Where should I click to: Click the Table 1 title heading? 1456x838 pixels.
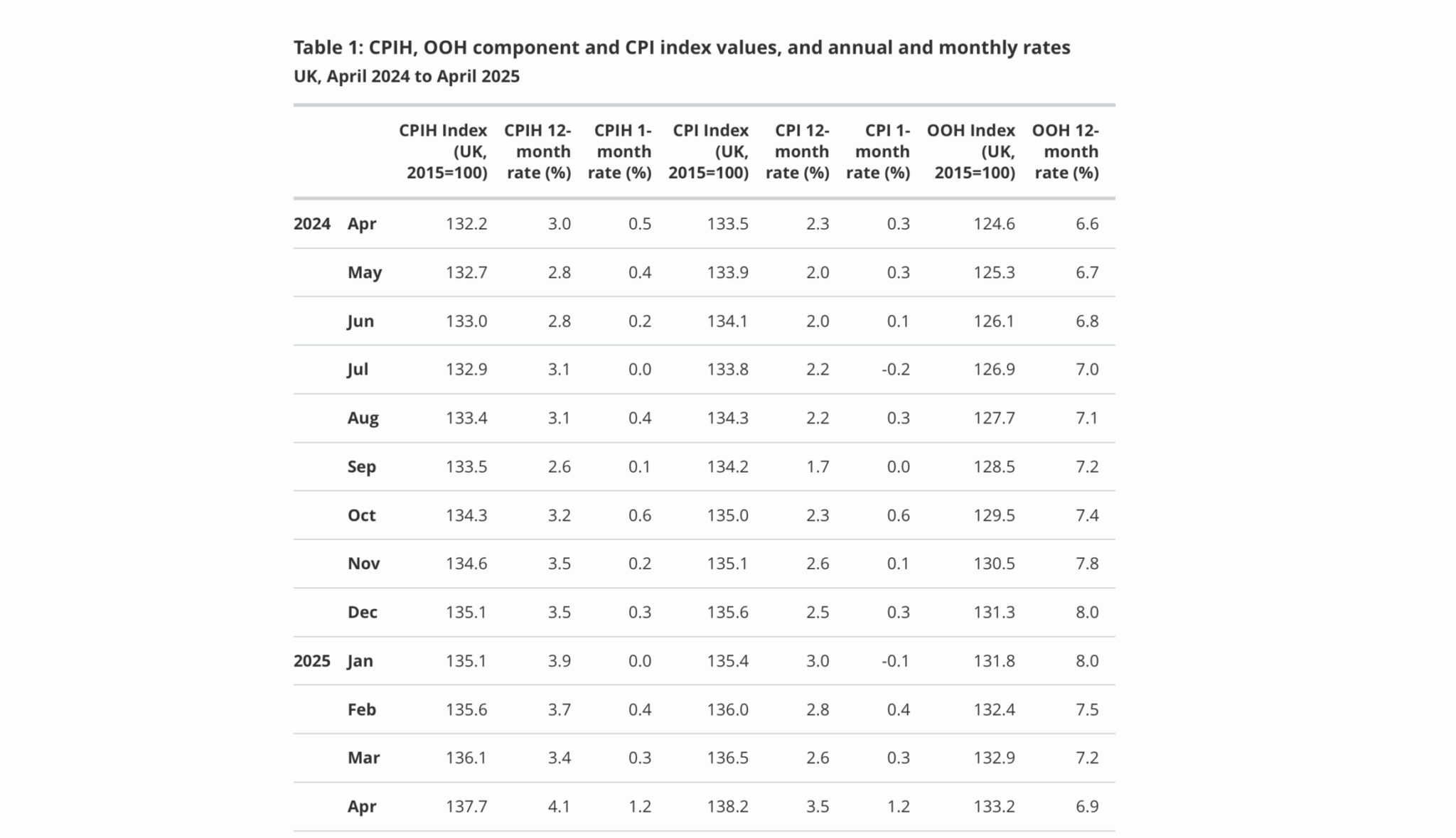(681, 48)
